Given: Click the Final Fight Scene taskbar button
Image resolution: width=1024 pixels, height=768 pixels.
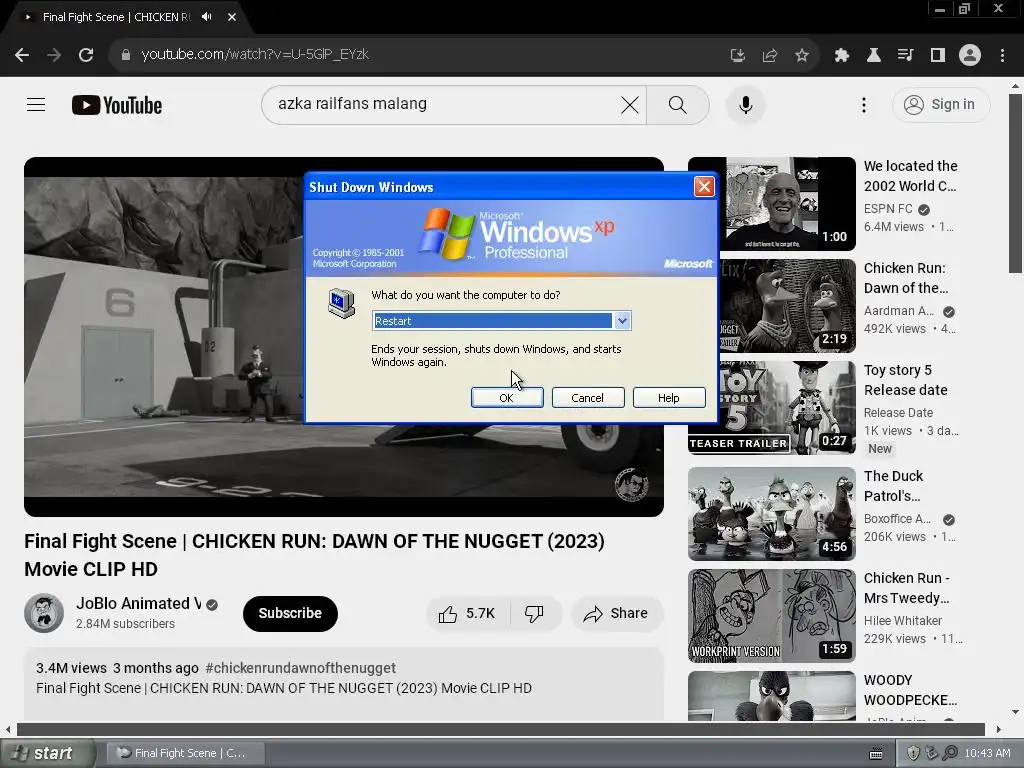Looking at the screenshot, I should [185, 754].
